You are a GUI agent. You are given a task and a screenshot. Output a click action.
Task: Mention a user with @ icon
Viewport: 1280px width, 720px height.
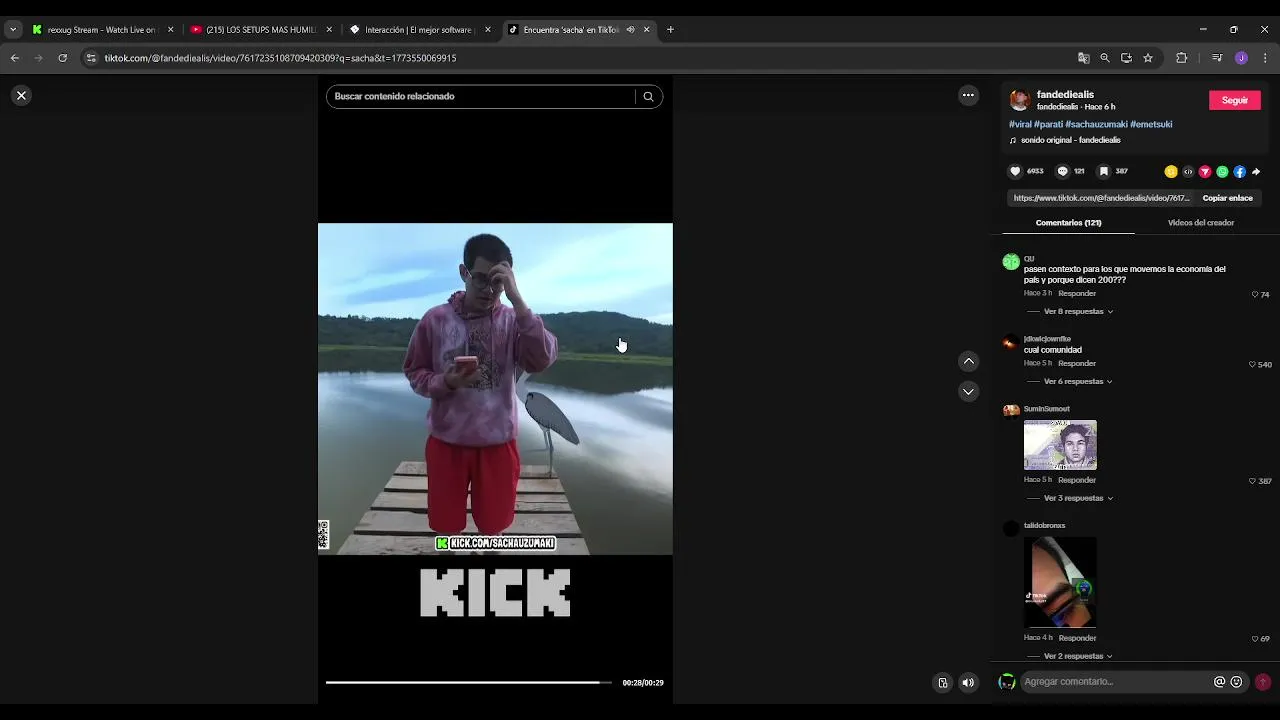pyautogui.click(x=1219, y=682)
